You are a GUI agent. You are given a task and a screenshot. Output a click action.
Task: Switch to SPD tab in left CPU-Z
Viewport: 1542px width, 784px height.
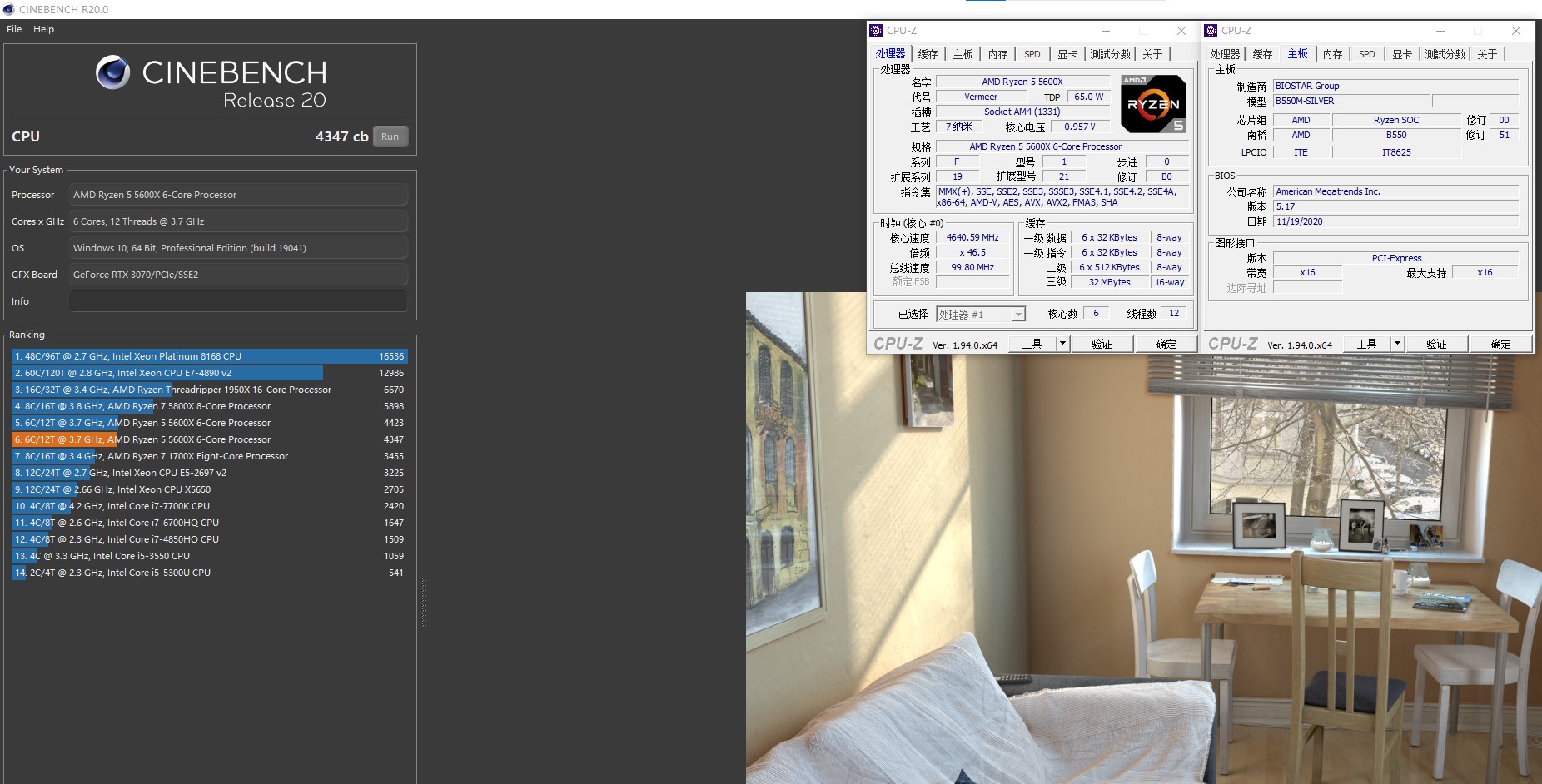tap(1032, 54)
